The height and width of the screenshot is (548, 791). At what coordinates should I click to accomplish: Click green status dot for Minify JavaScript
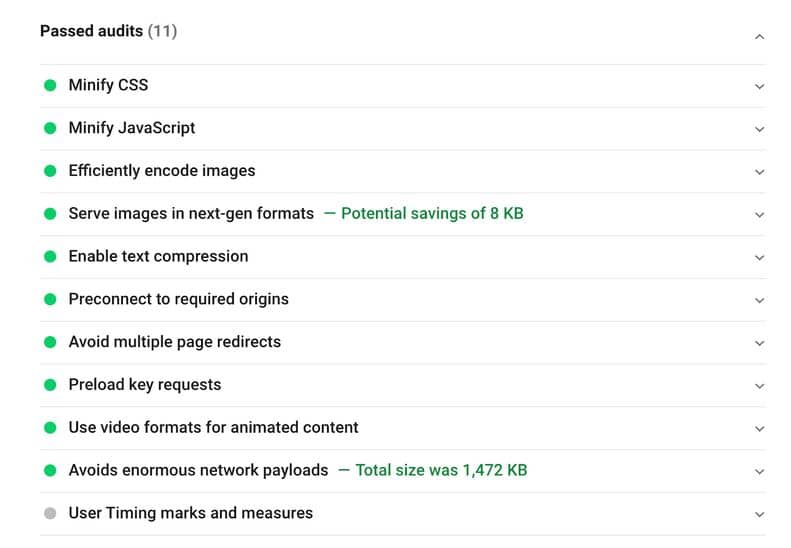[x=50, y=128]
